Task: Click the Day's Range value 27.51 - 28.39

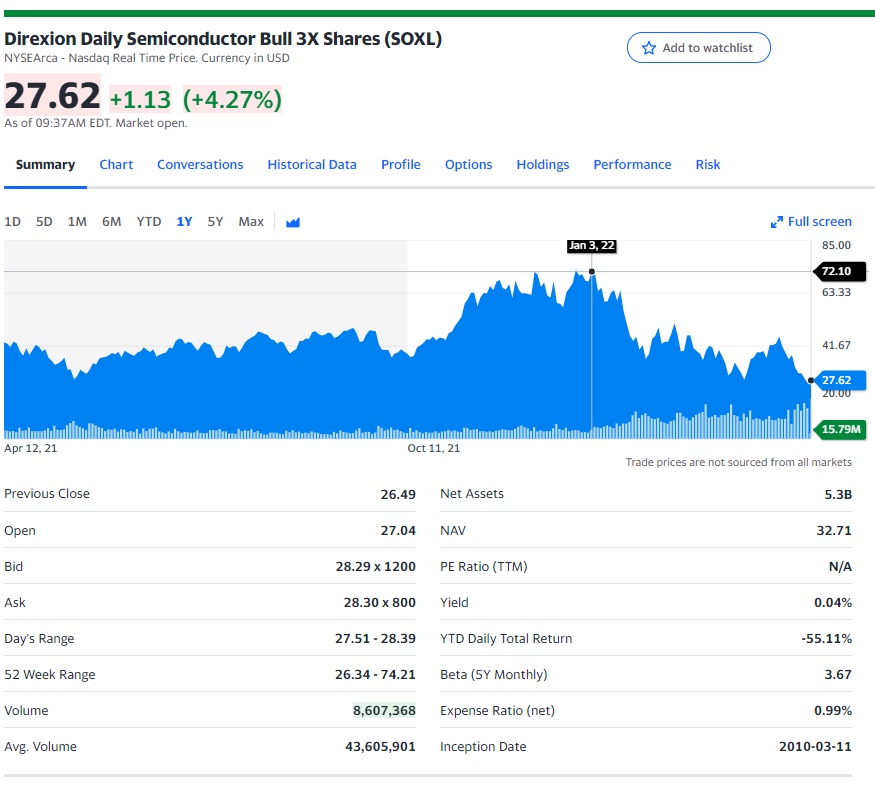Action: tap(375, 639)
